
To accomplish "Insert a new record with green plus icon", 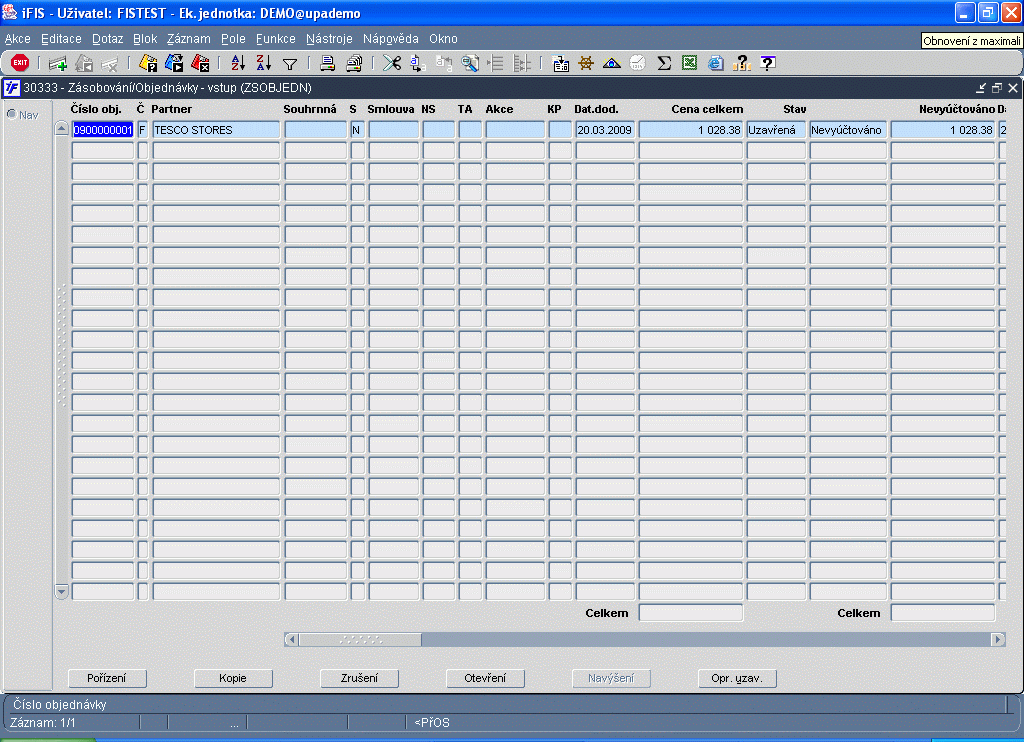I will point(57,63).
